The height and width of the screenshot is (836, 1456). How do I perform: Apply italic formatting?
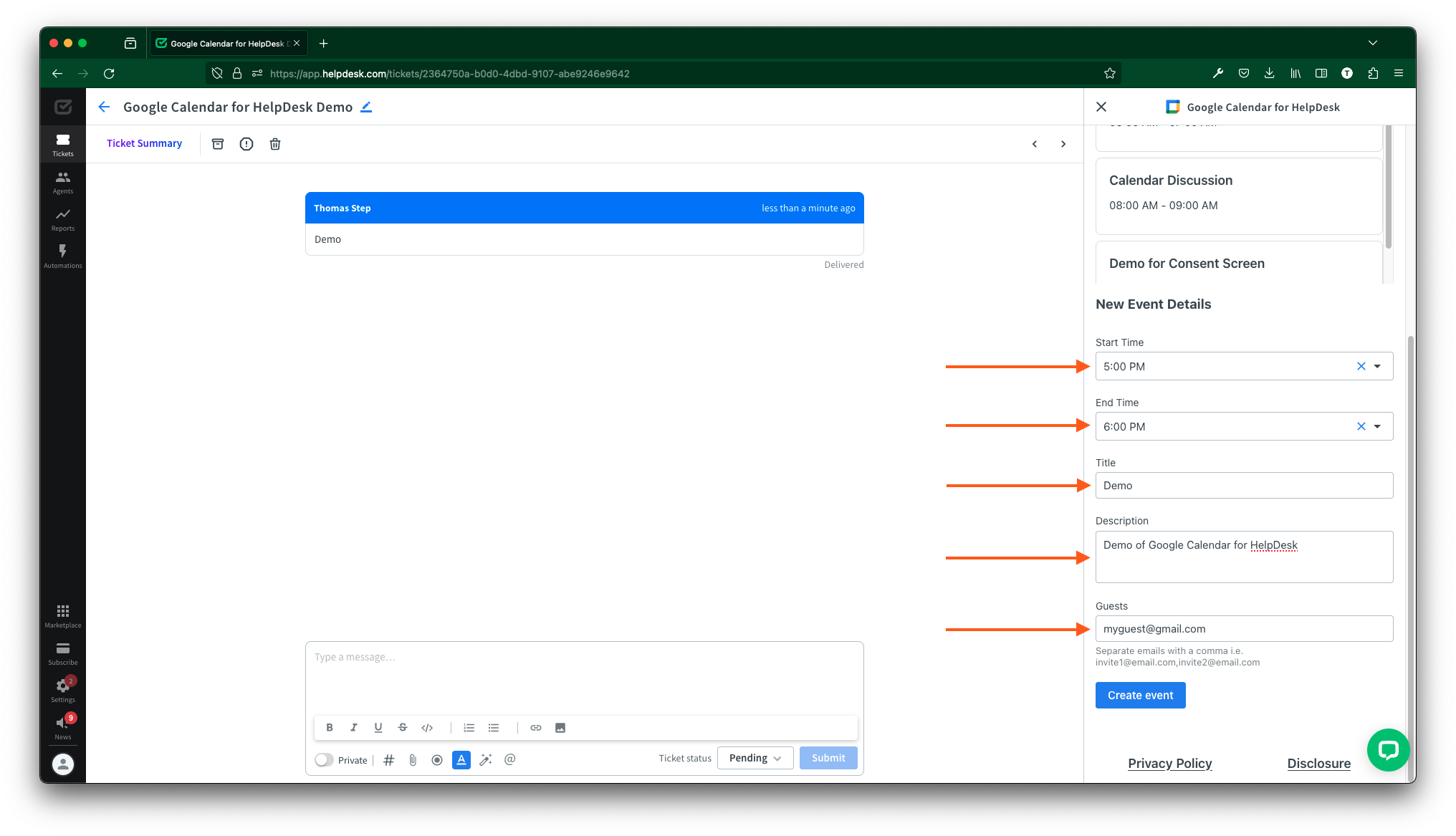click(354, 728)
